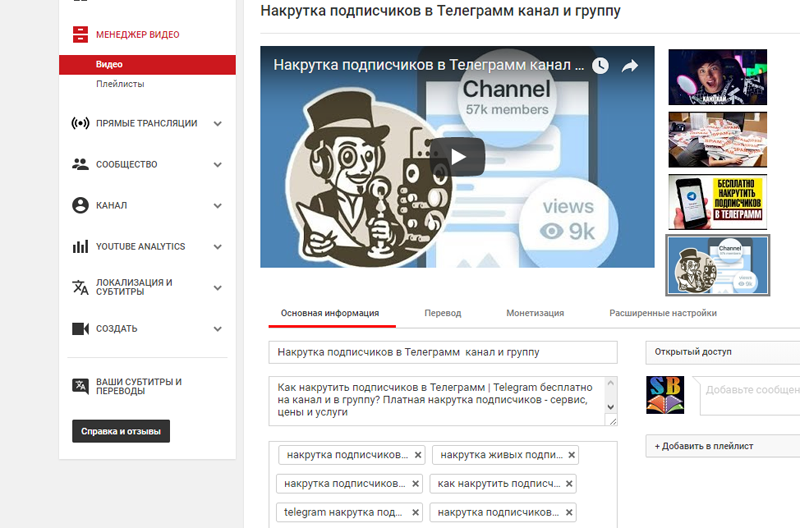This screenshot has height=528, width=800.
Task: Click the video title input field
Action: pos(443,352)
